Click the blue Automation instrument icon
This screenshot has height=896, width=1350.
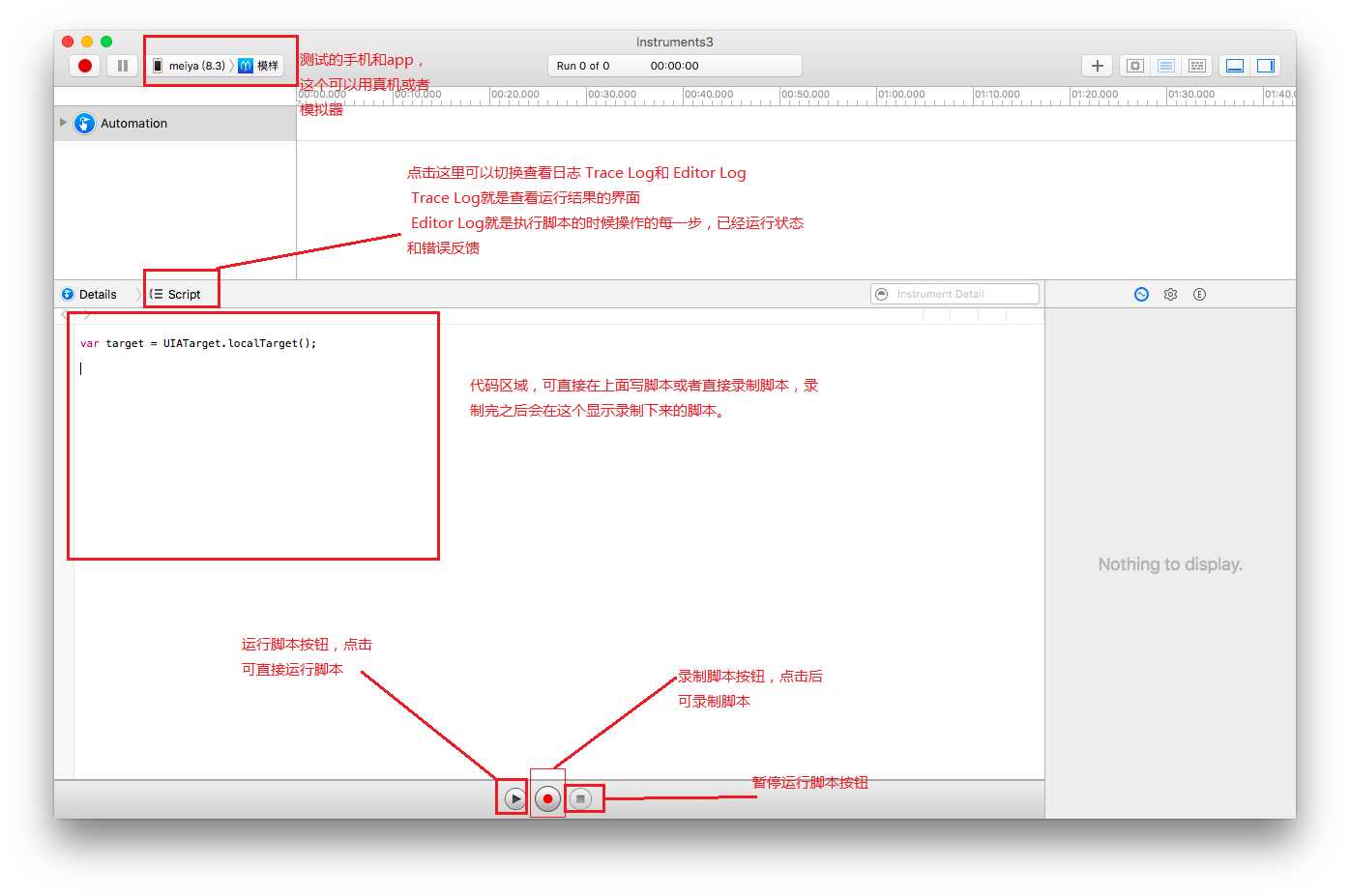click(x=85, y=124)
